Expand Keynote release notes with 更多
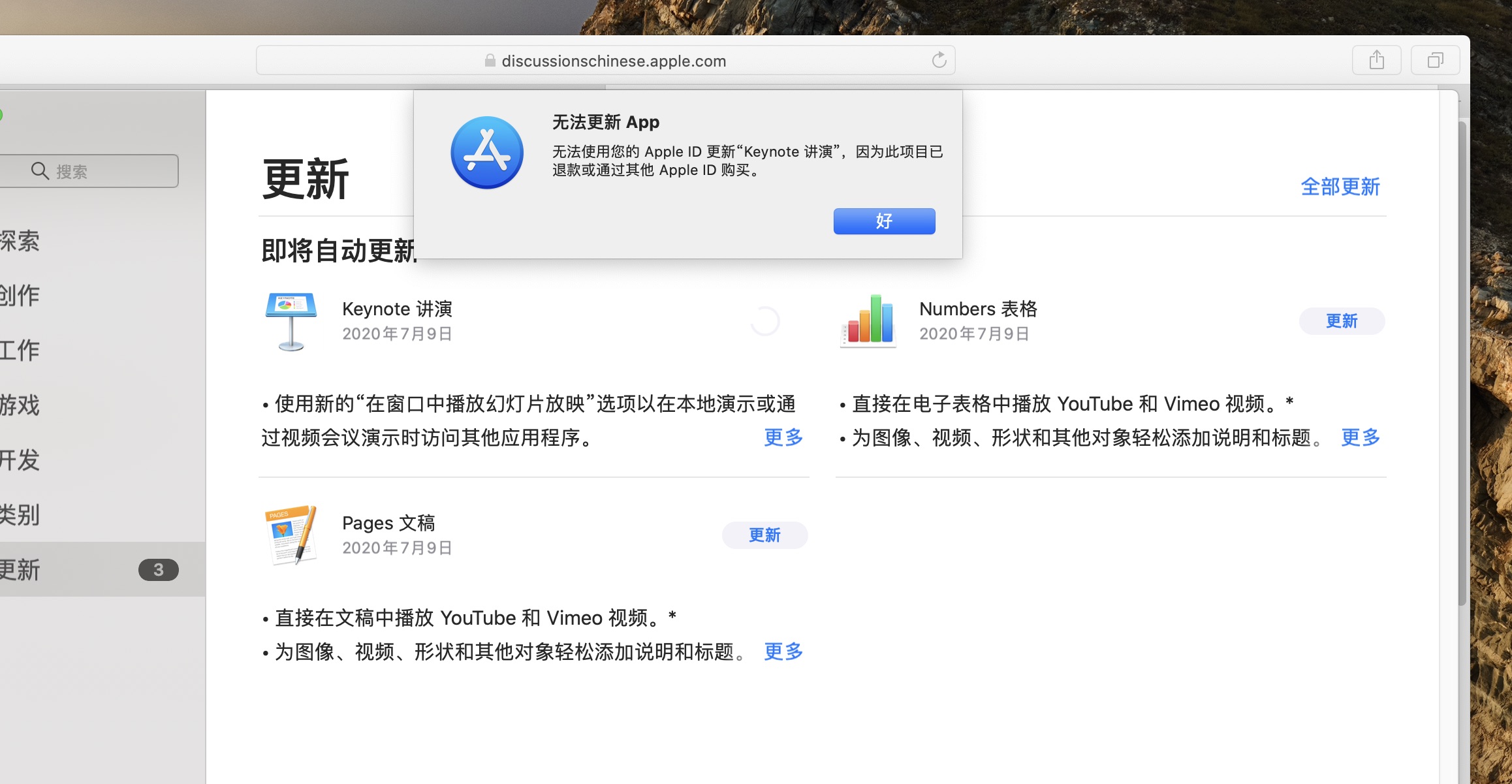 (783, 437)
